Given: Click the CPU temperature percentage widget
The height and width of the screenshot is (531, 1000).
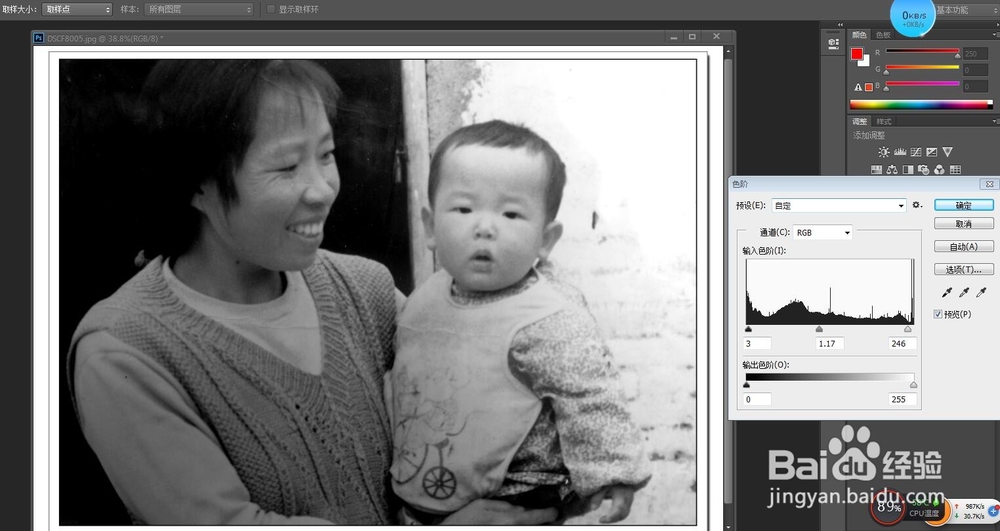Looking at the screenshot, I should [887, 507].
